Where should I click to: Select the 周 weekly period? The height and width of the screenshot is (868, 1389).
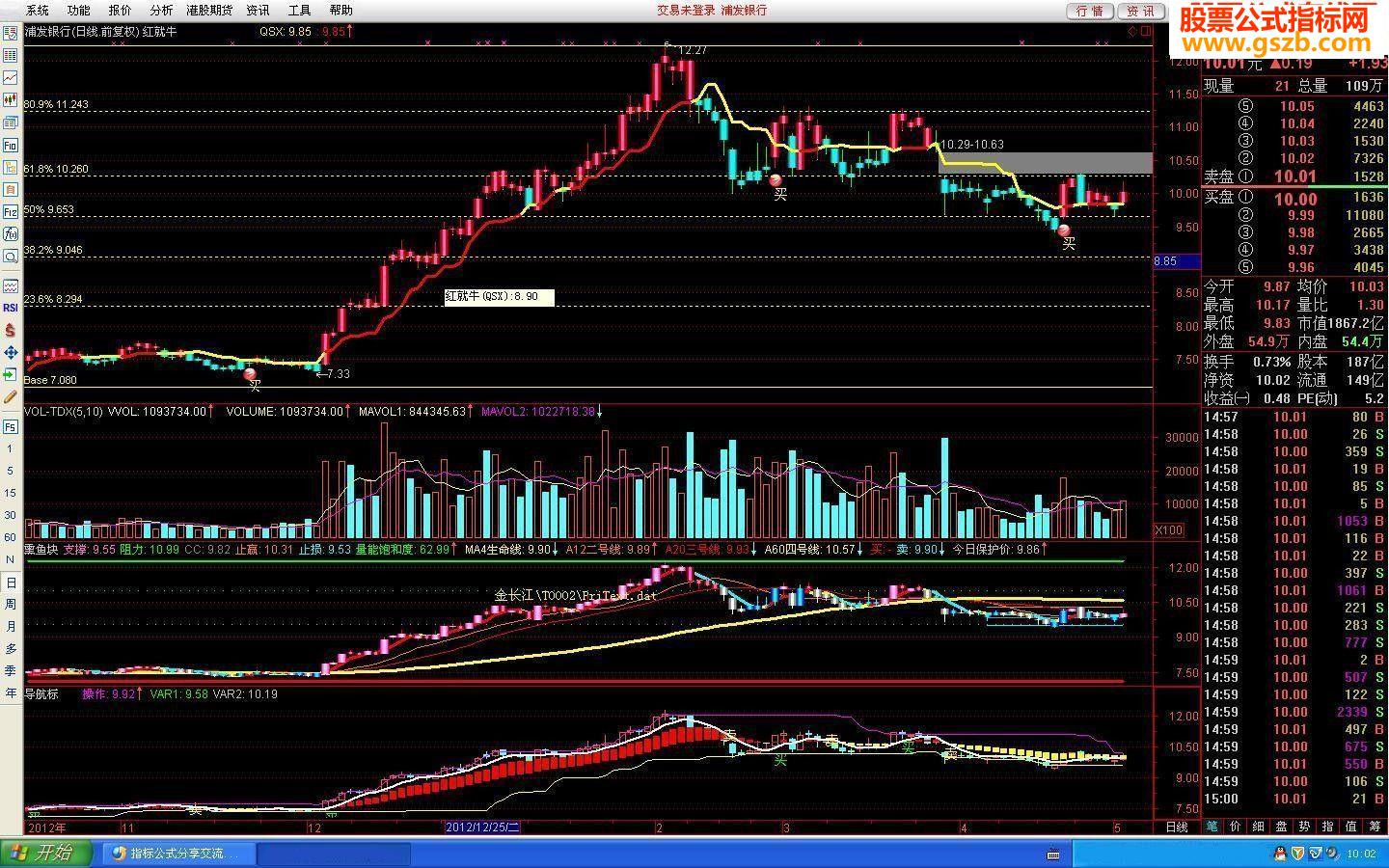coord(11,605)
